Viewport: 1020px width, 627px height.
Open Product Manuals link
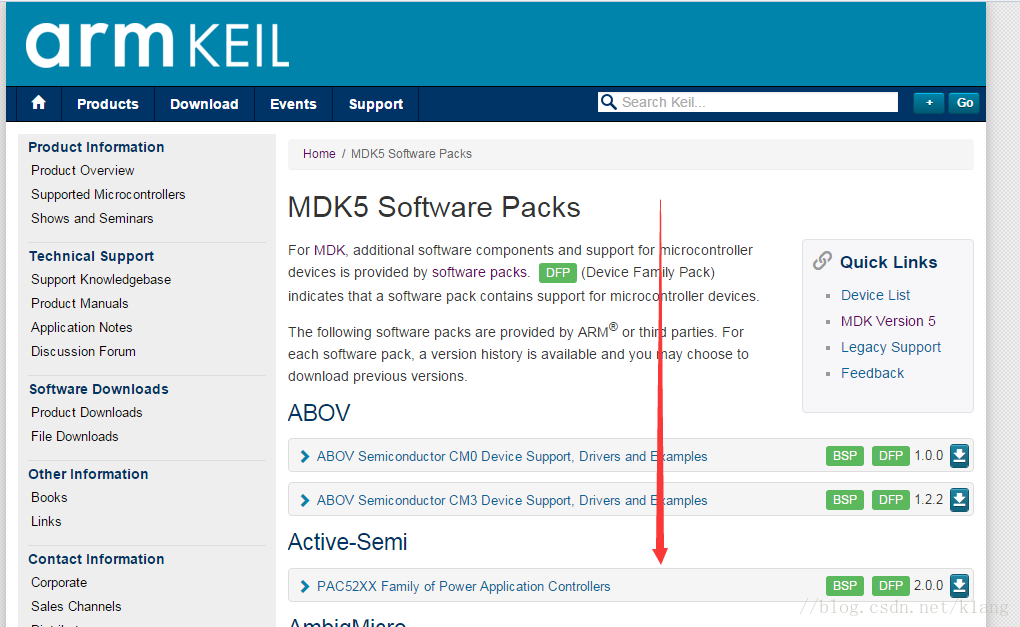coord(79,304)
